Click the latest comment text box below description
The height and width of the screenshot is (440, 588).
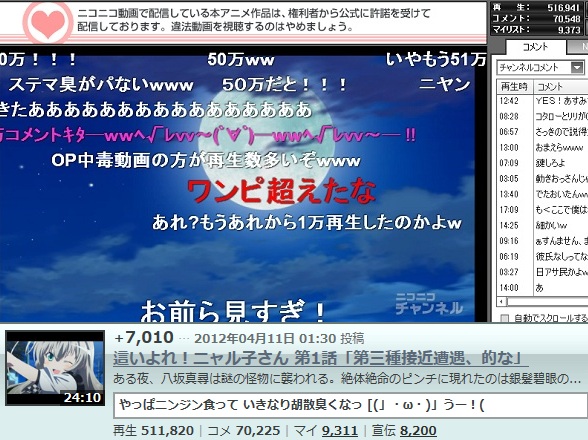(350, 405)
